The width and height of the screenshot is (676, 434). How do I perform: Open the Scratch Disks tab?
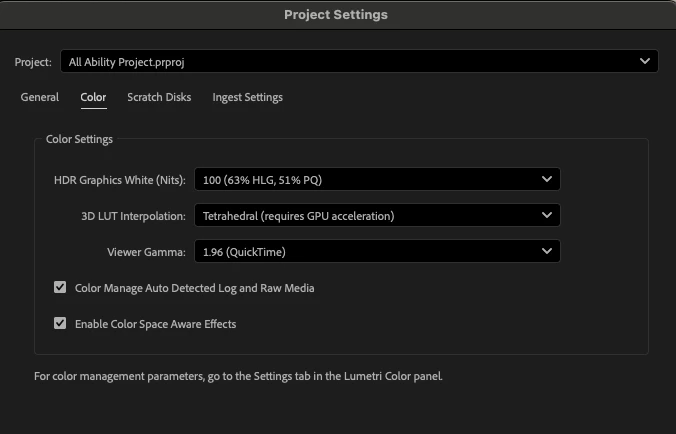[159, 97]
